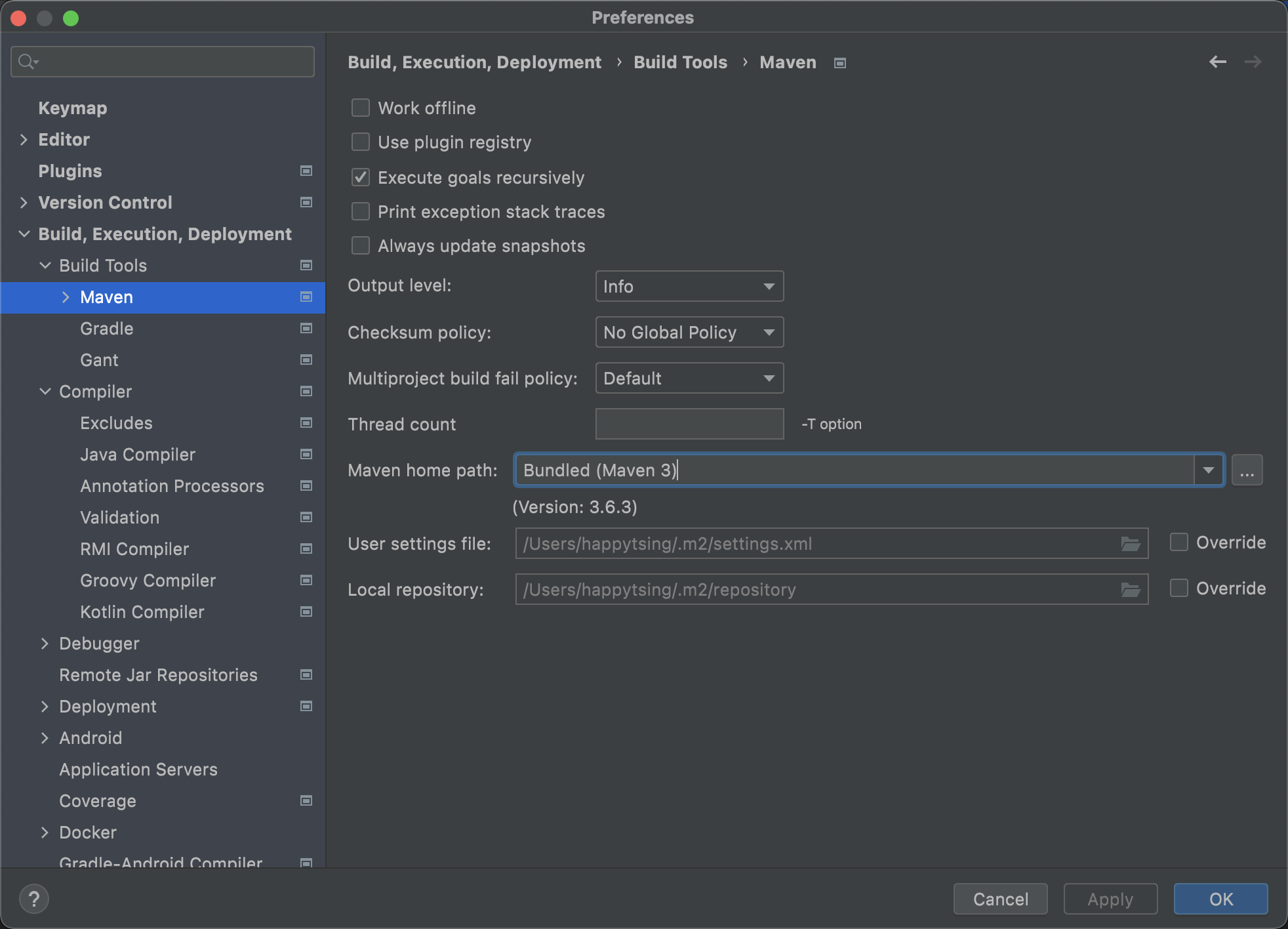1288x929 pixels.
Task: Browse for local repository folder icon
Action: pyautogui.click(x=1131, y=590)
